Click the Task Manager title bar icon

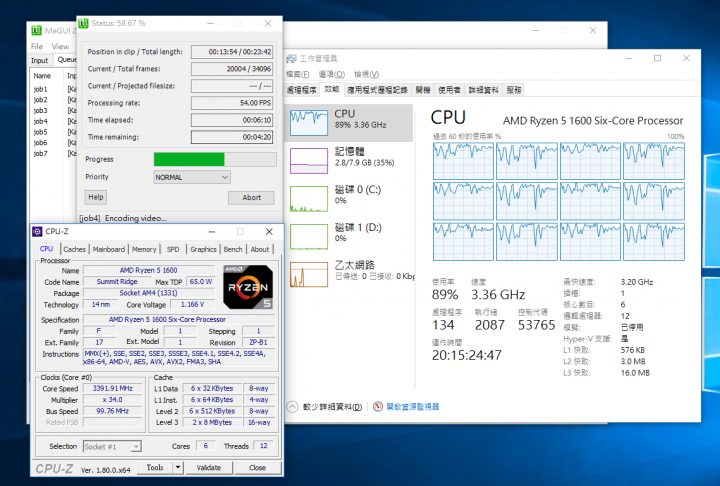(291, 59)
